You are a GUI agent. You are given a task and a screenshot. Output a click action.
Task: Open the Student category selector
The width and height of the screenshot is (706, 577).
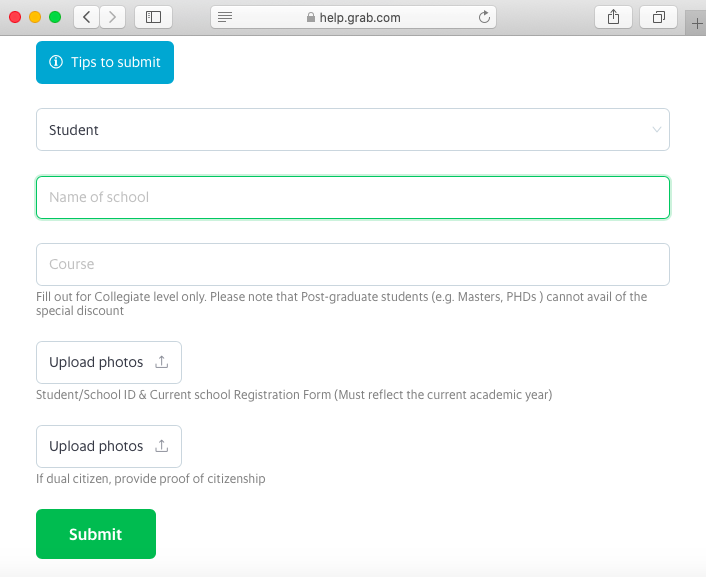[353, 130]
